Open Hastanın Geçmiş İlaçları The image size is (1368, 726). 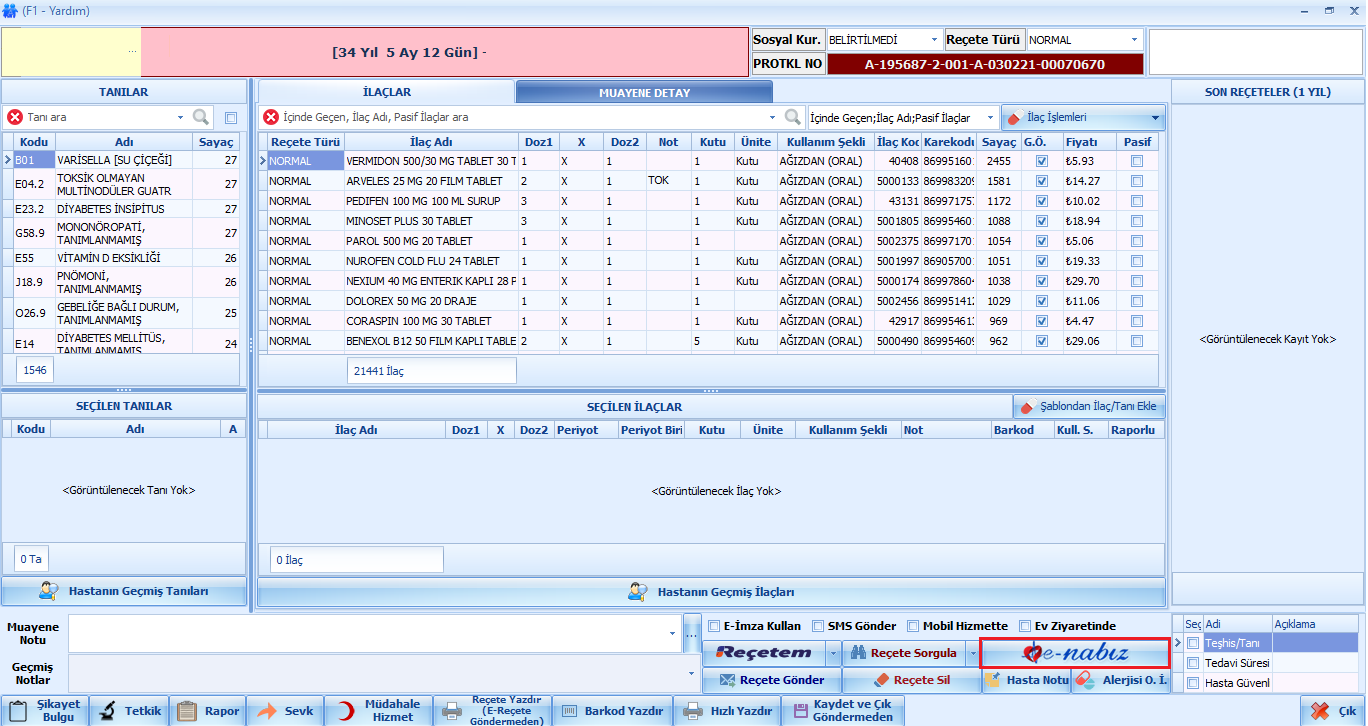(711, 592)
